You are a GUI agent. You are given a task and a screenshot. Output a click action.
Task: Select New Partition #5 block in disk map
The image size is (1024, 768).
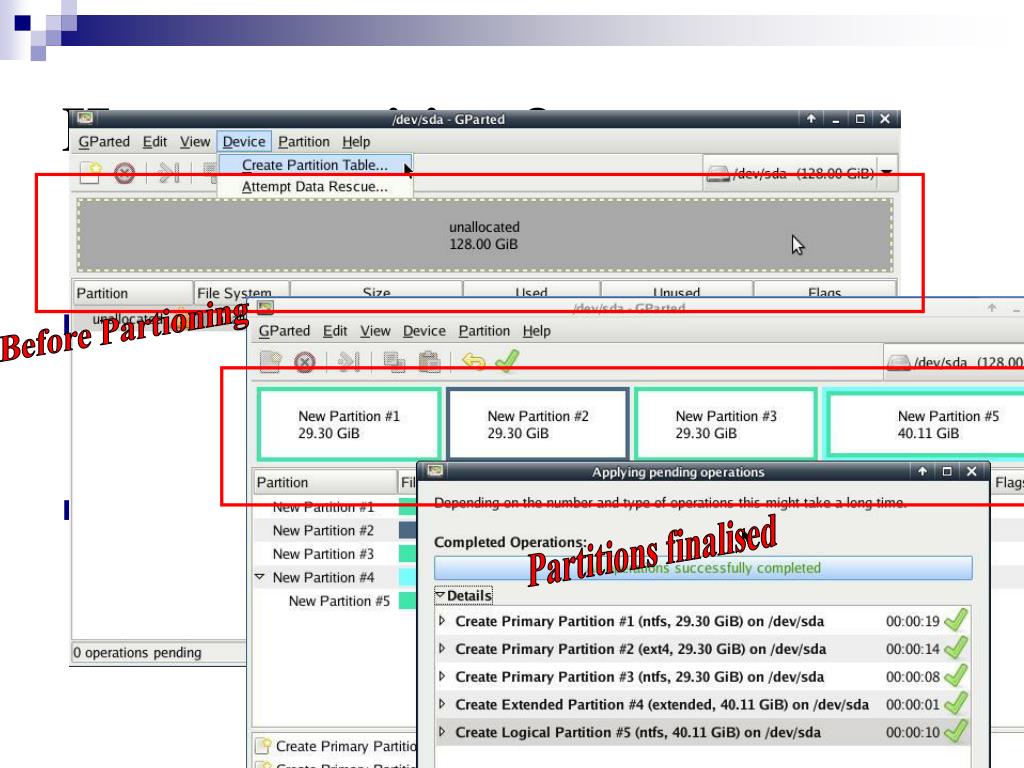[925, 424]
